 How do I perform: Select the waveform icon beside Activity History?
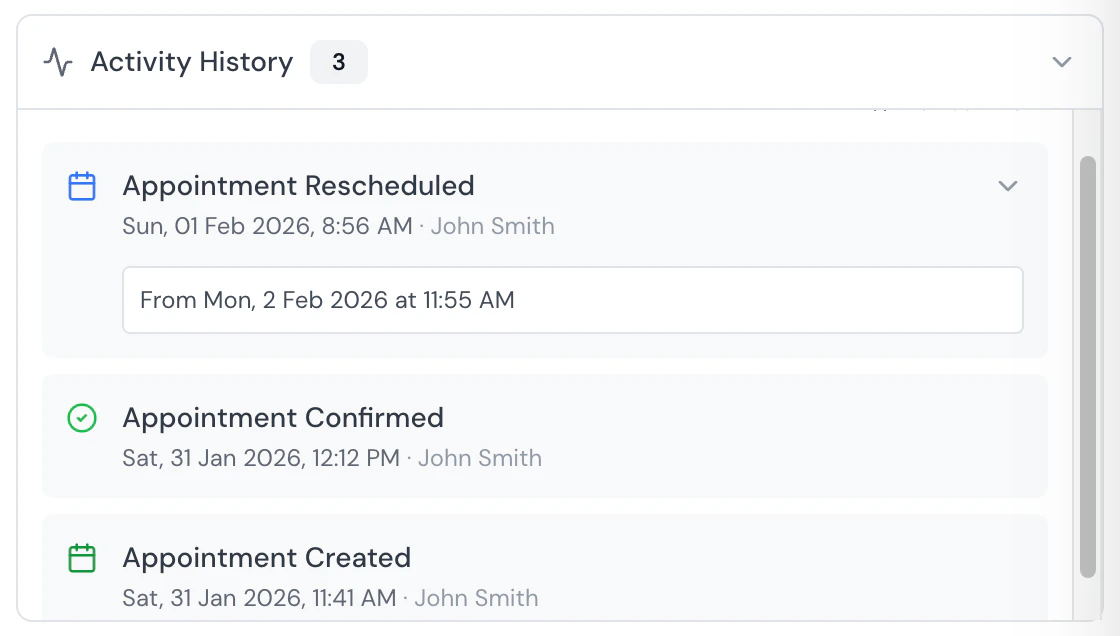[59, 61]
